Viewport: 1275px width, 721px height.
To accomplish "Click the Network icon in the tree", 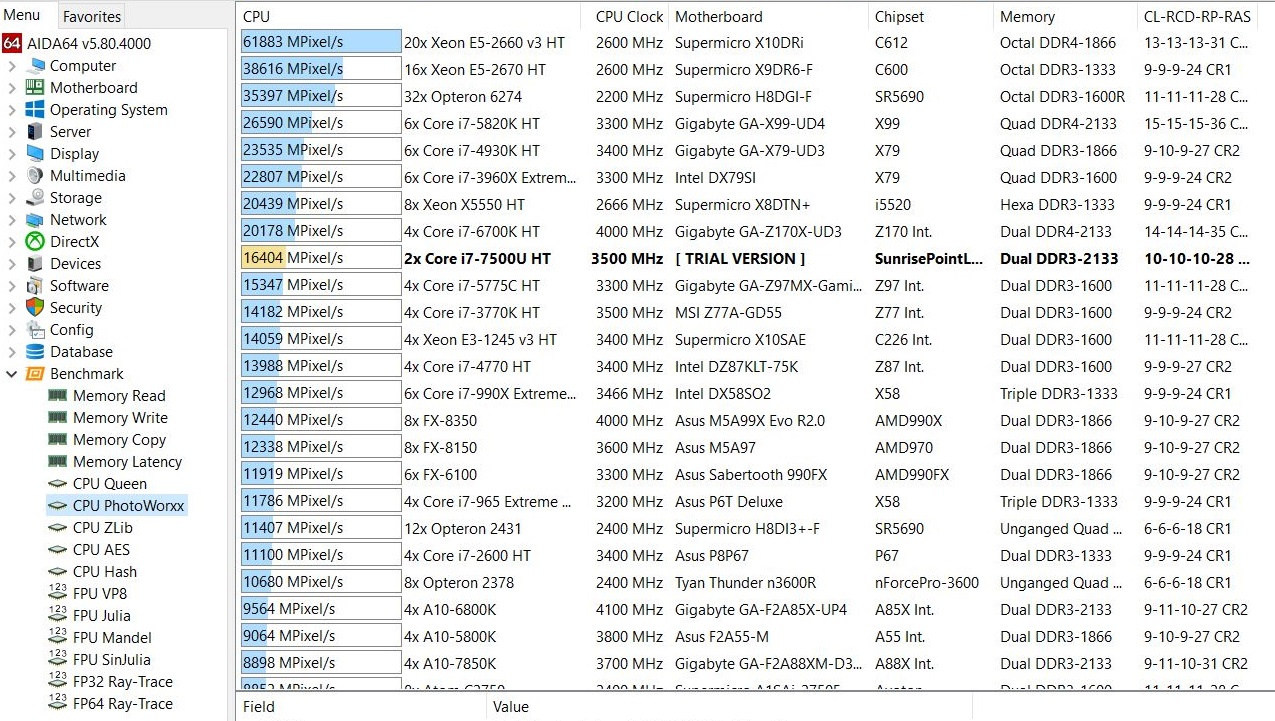I will (35, 220).
